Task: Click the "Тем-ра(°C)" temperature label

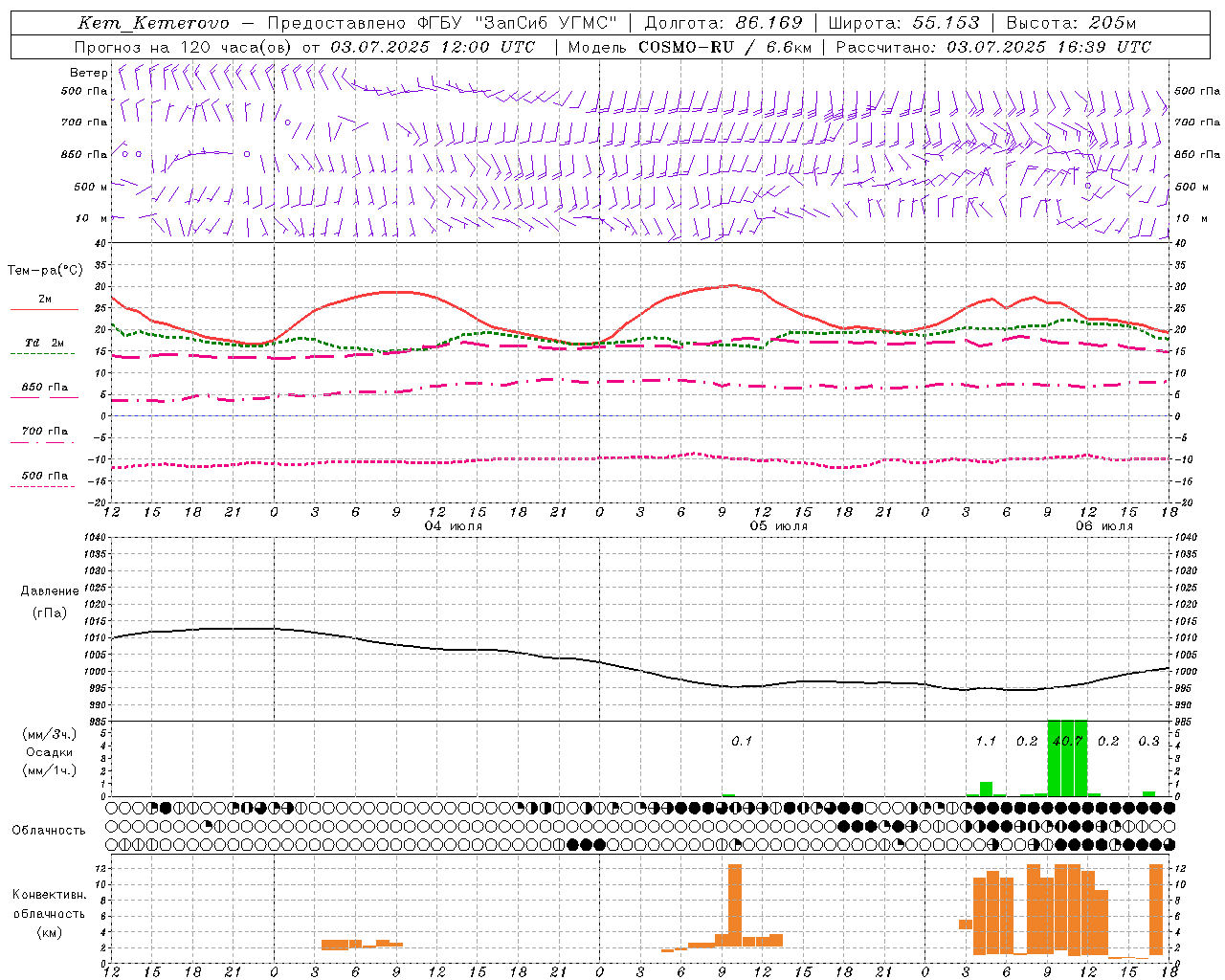Action: pos(45,271)
